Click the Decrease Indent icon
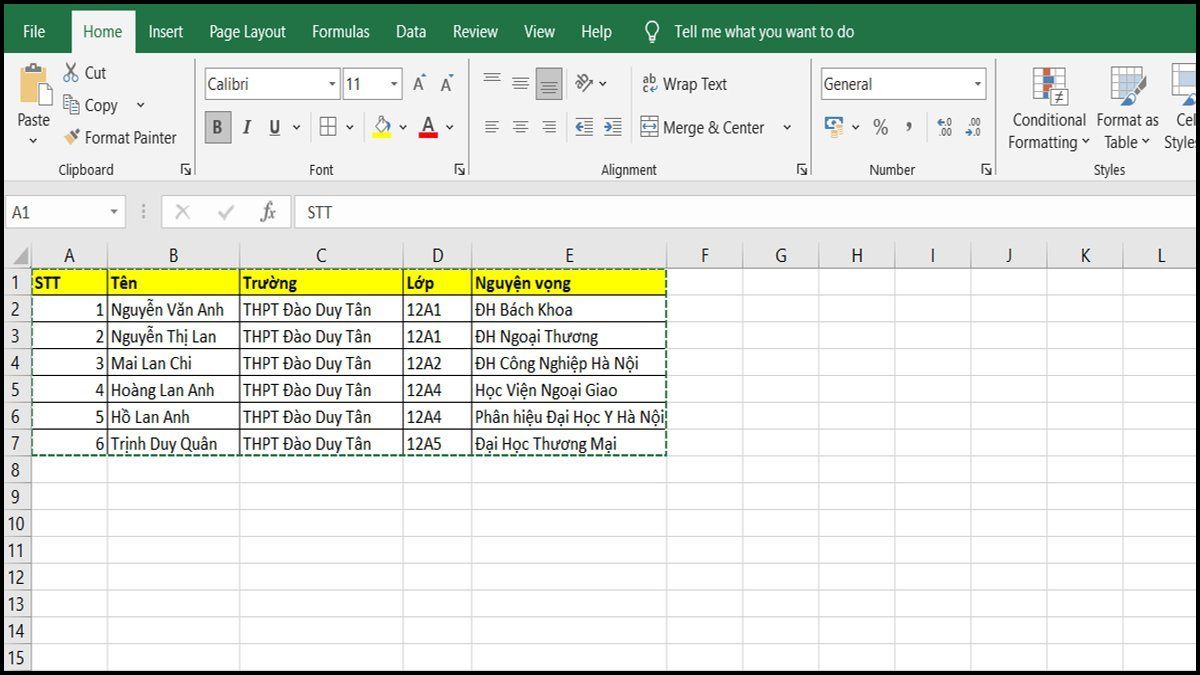The width and height of the screenshot is (1200, 675). coord(584,127)
